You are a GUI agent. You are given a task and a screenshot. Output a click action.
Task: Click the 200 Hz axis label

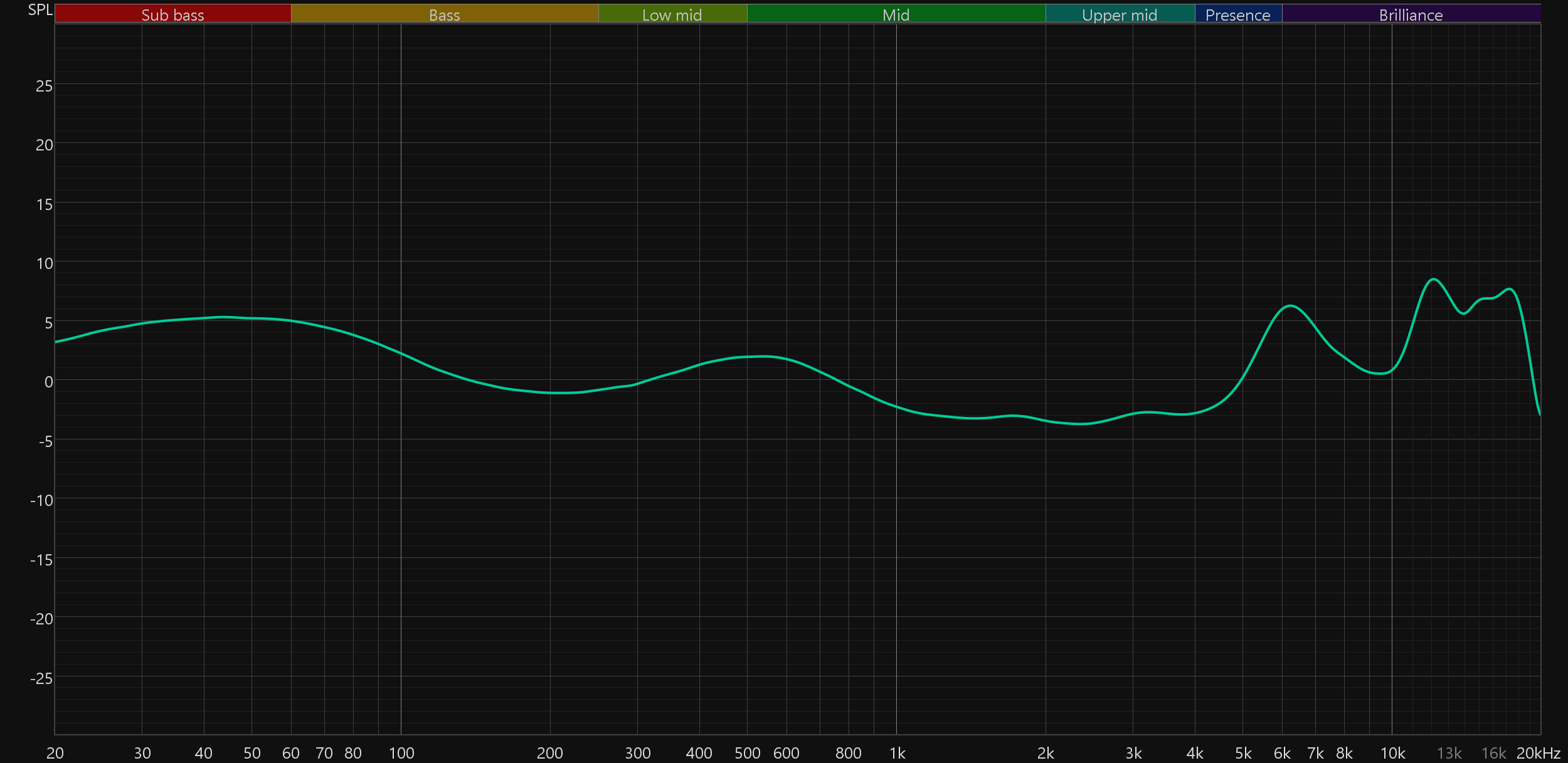coord(549,753)
